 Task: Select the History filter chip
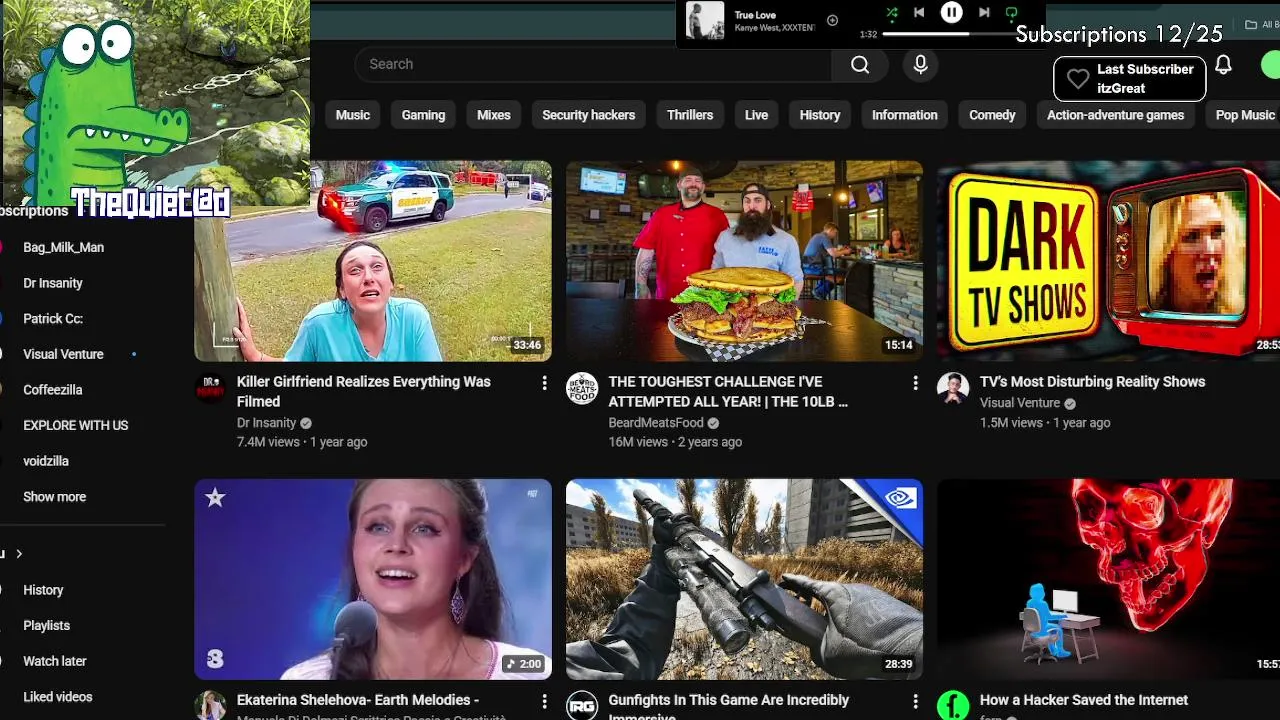[820, 115]
